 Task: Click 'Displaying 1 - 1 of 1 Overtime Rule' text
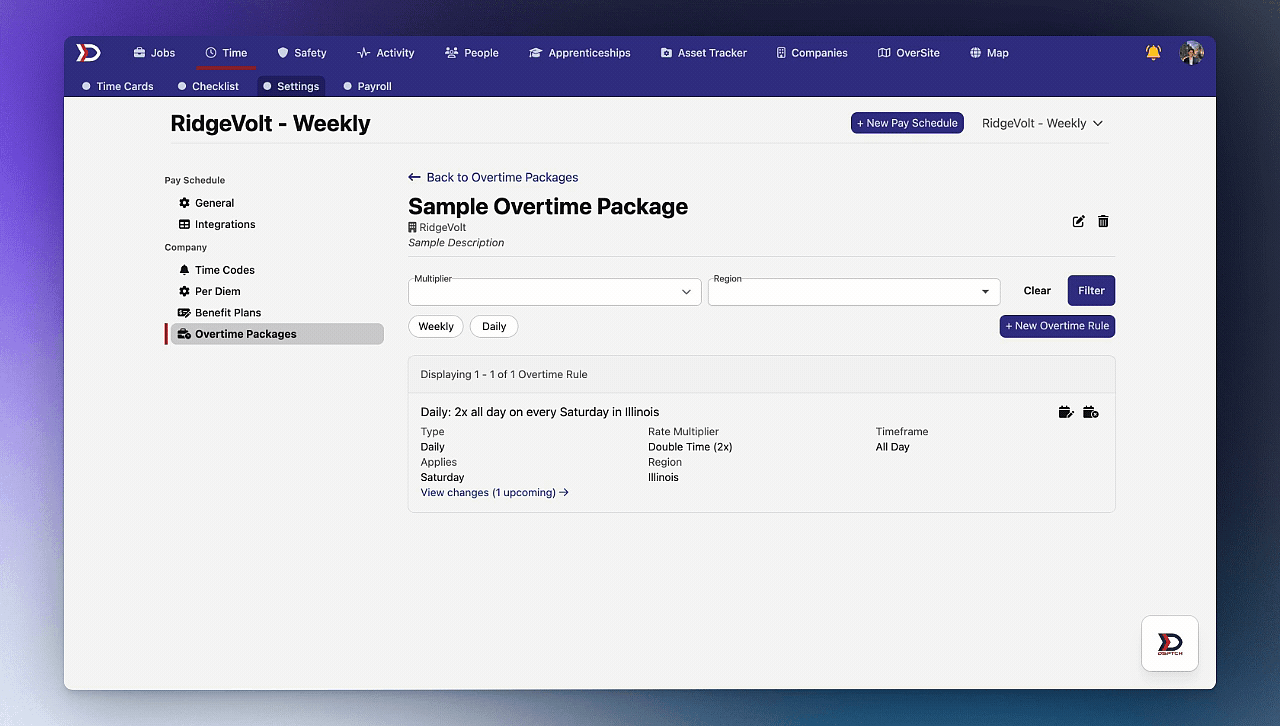pos(504,374)
